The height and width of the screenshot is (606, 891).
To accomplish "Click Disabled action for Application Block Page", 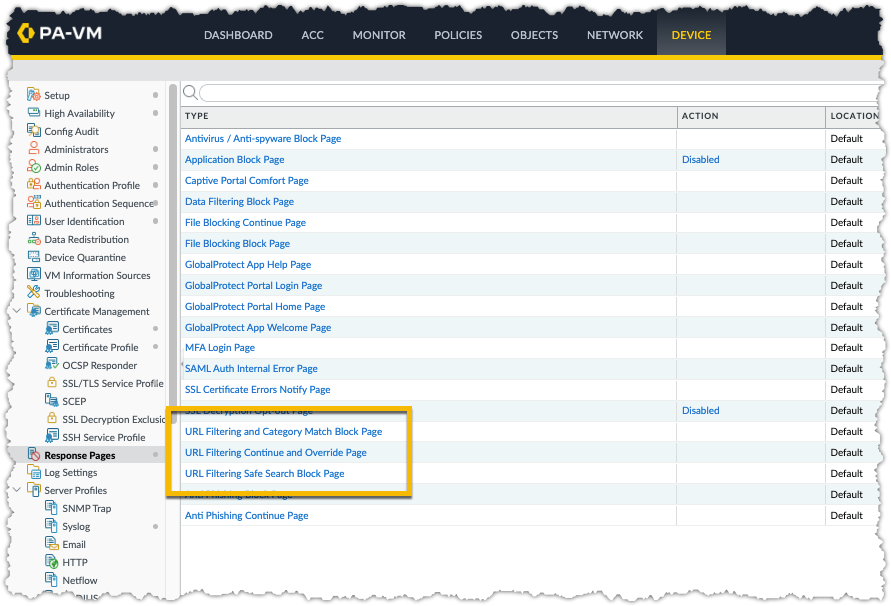I will (700, 160).
